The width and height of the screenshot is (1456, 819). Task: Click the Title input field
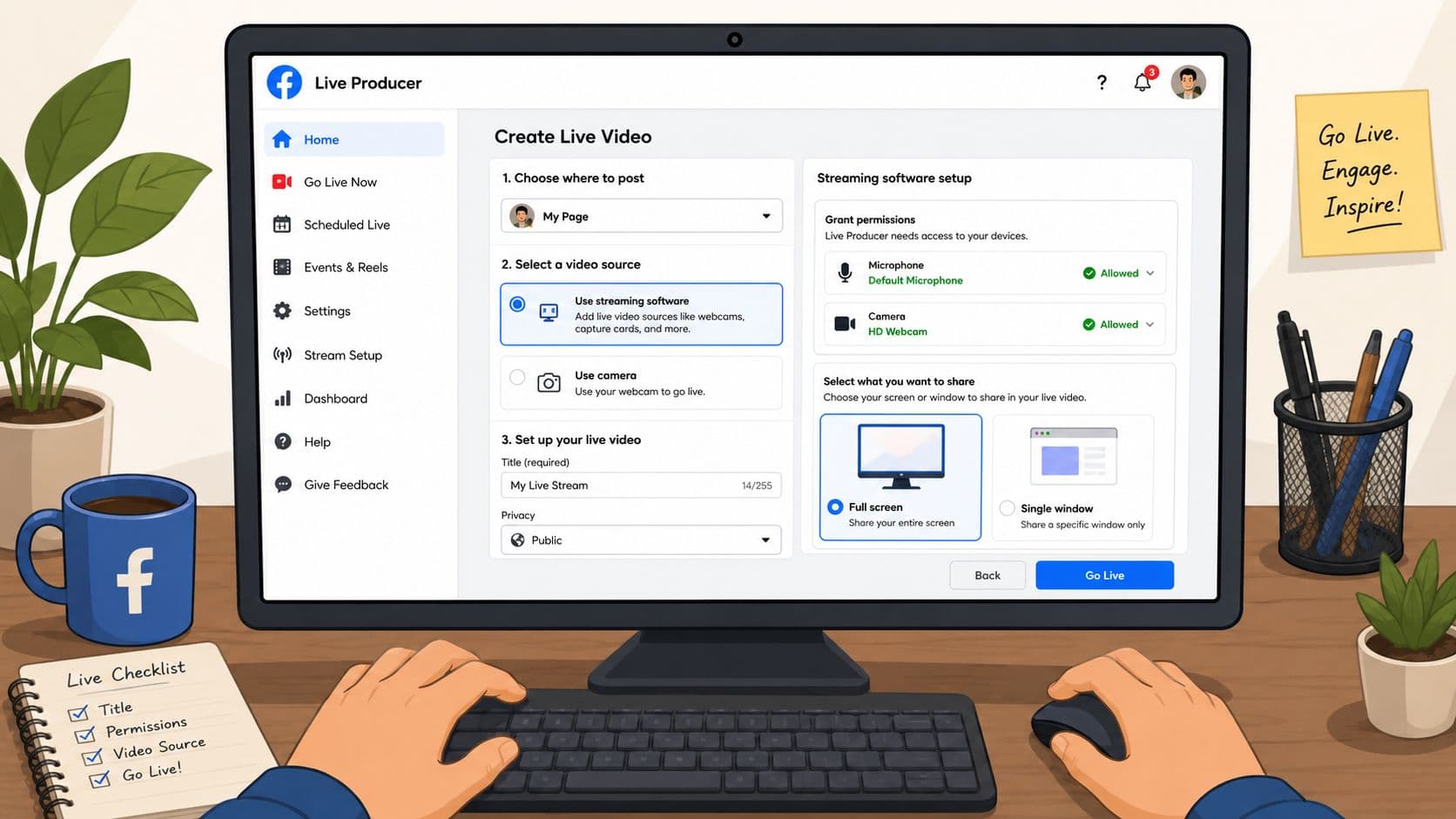pos(641,485)
